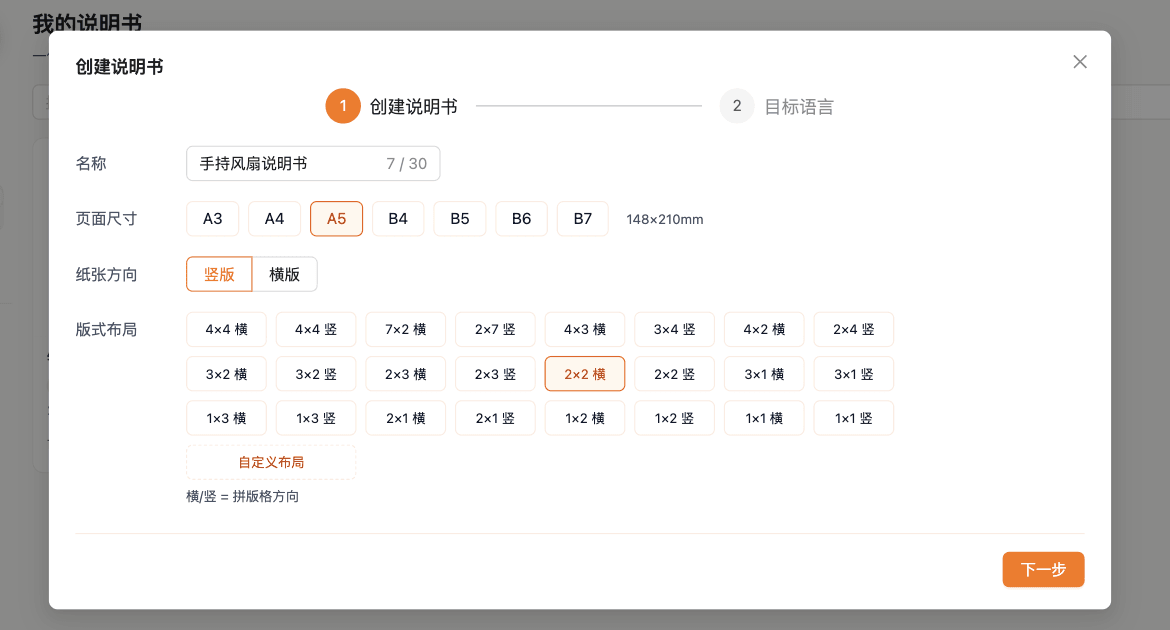
Task: Select the 4×4 竖 layout
Action: pyautogui.click(x=316, y=329)
